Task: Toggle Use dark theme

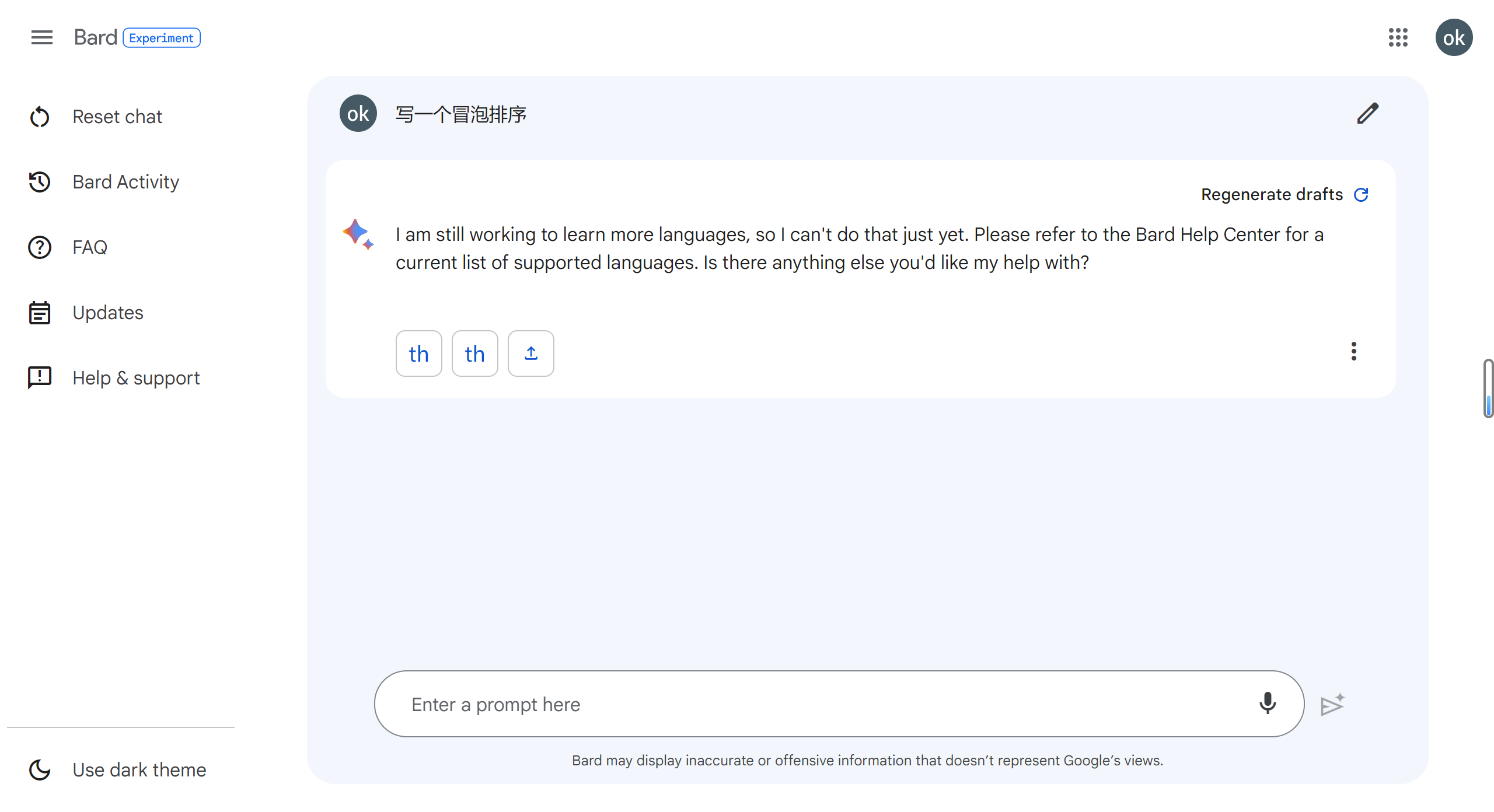Action: click(117, 770)
